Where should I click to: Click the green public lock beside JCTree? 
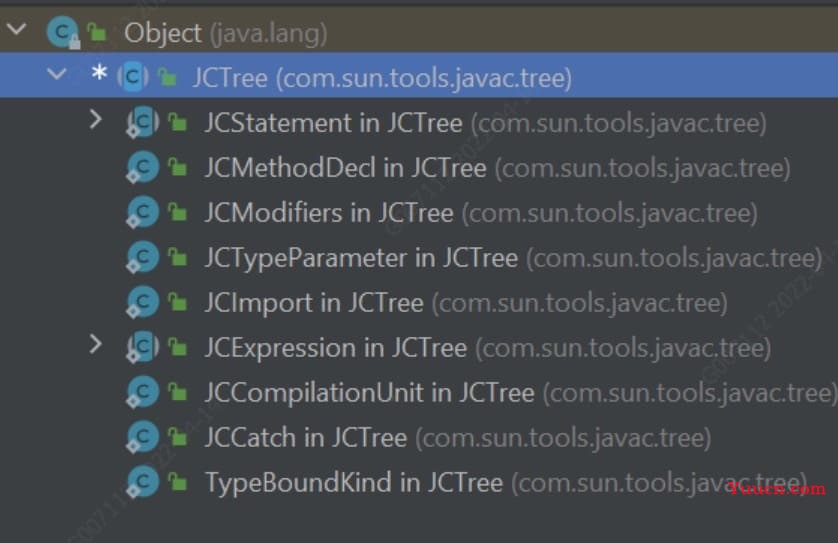(167, 77)
